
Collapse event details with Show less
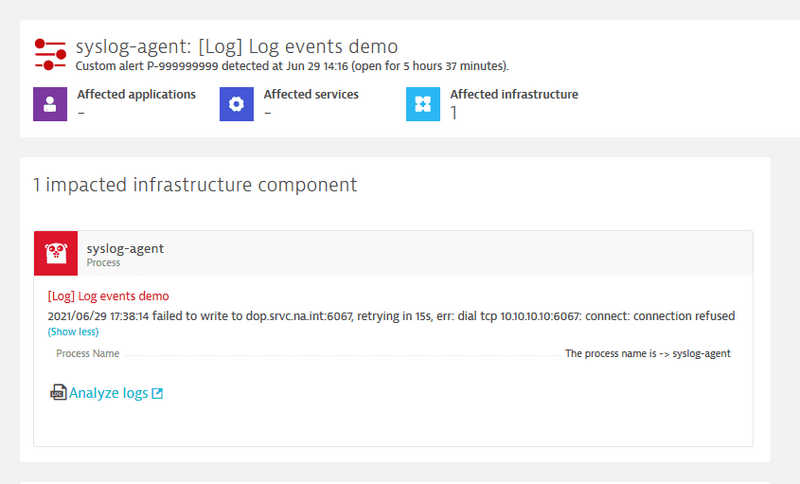[73, 332]
